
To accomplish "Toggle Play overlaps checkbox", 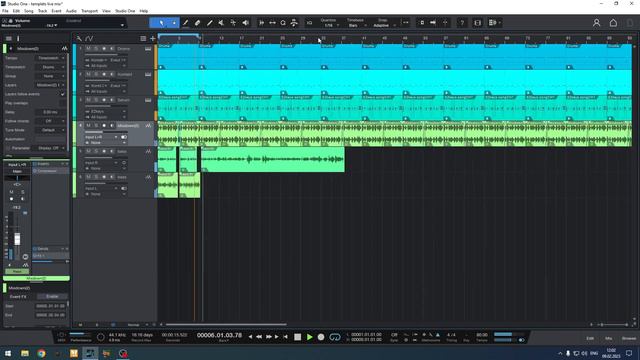I will pyautogui.click(x=62, y=103).
